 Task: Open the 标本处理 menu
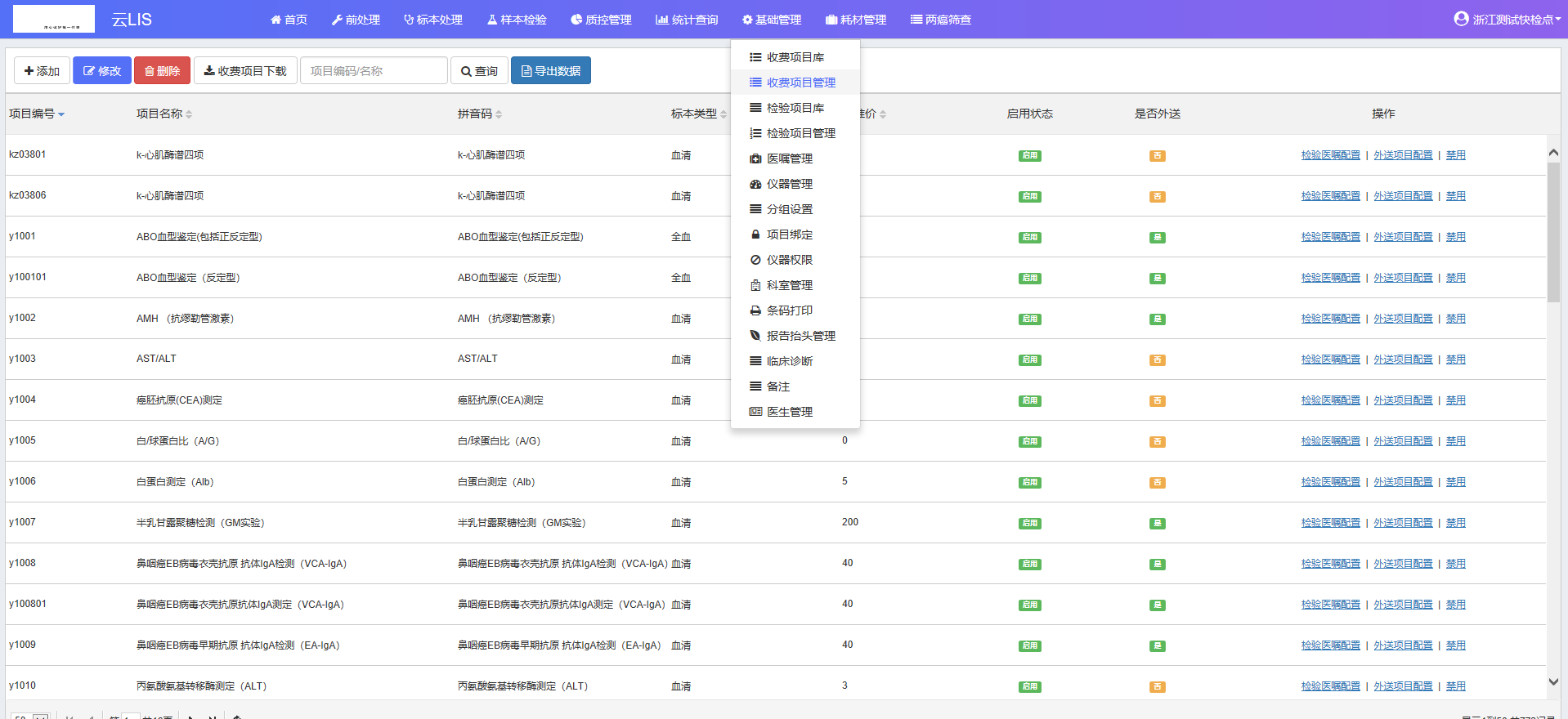tap(433, 20)
